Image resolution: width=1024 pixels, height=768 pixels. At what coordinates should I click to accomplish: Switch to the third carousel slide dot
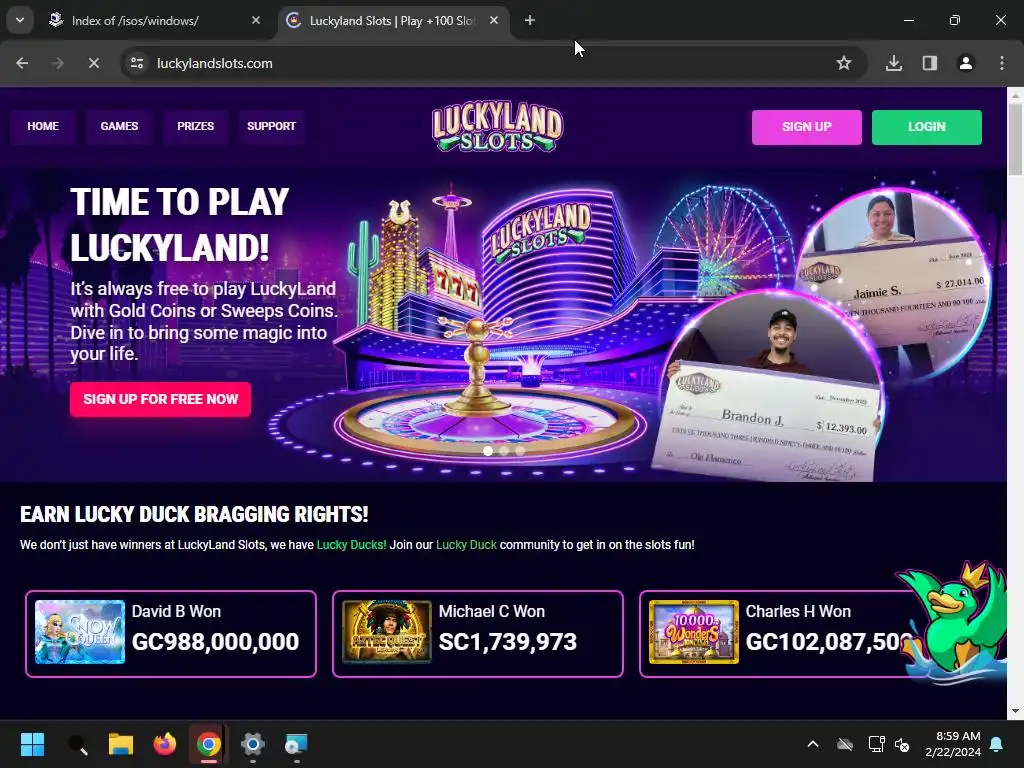click(520, 451)
